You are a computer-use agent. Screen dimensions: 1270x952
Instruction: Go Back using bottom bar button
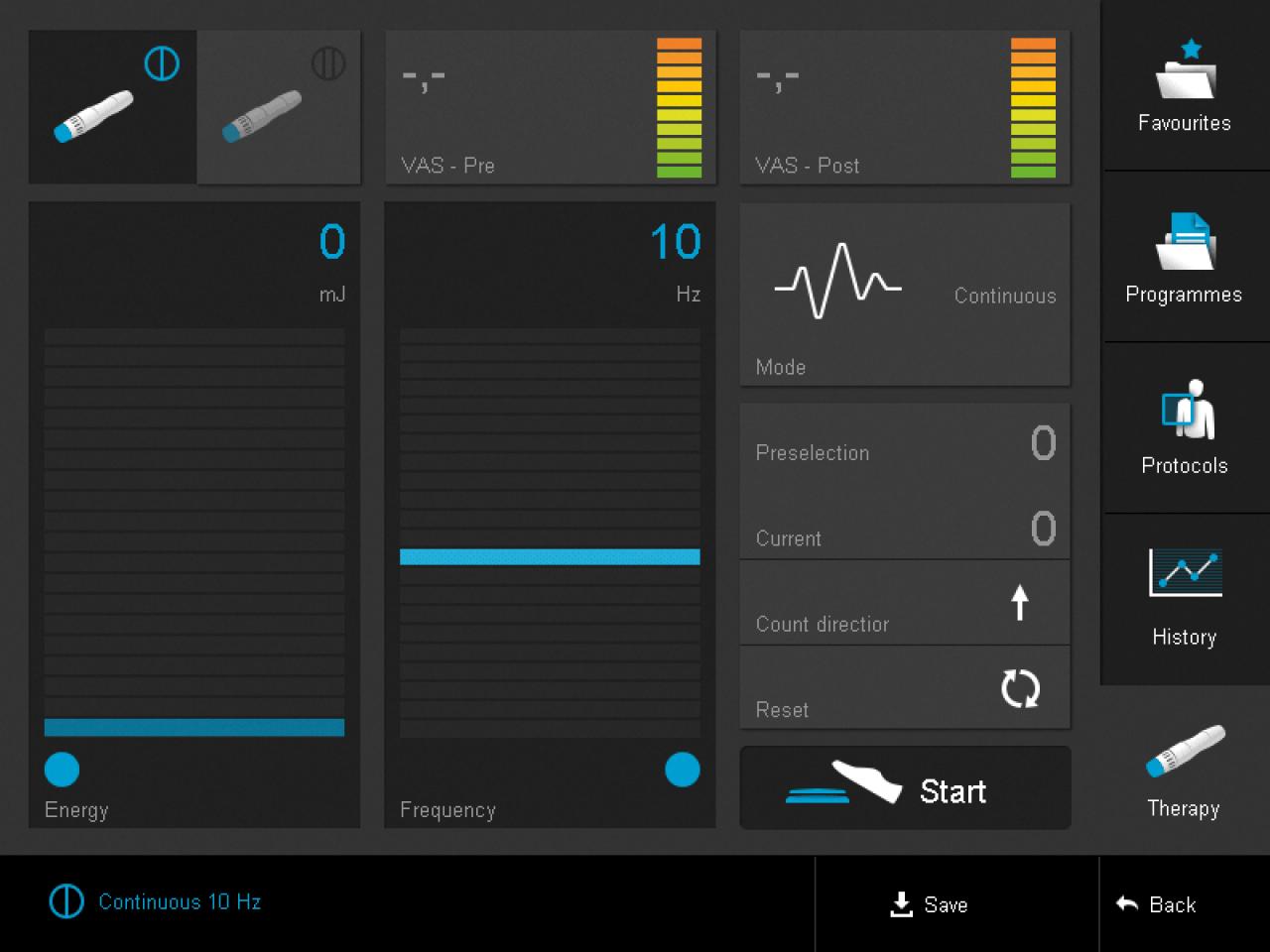[1157, 904]
